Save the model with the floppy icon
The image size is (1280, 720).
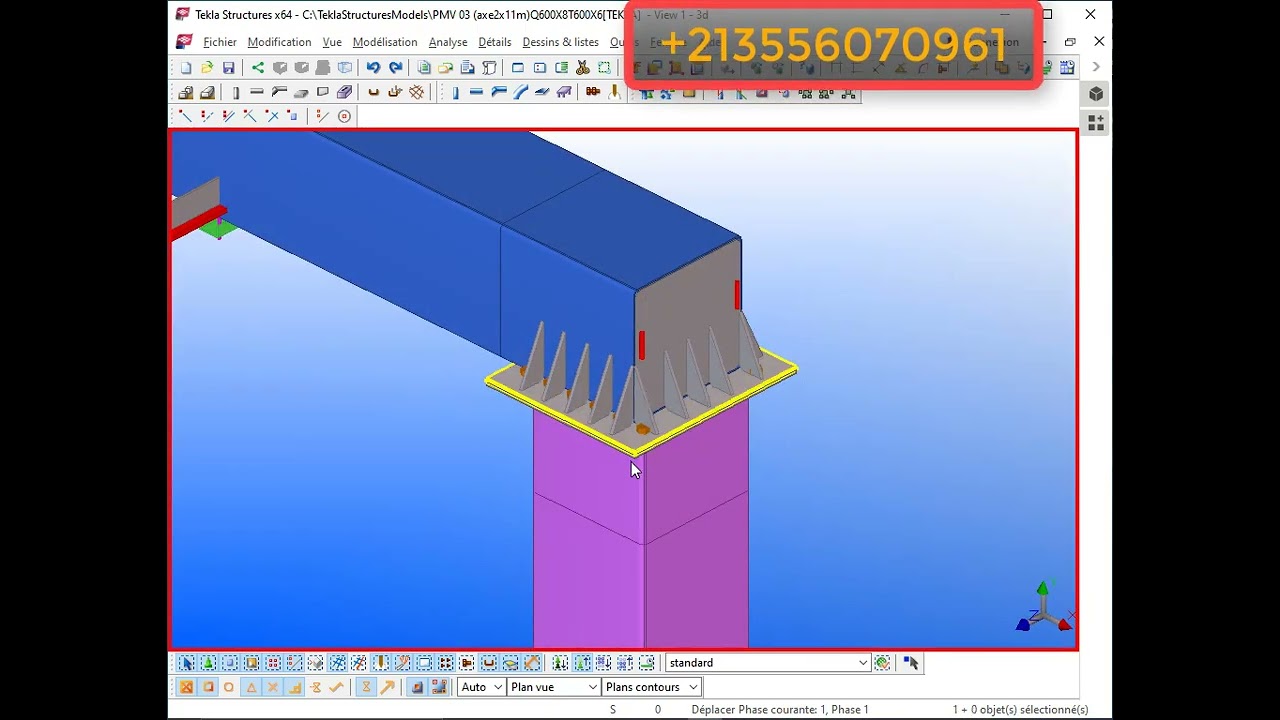point(229,68)
